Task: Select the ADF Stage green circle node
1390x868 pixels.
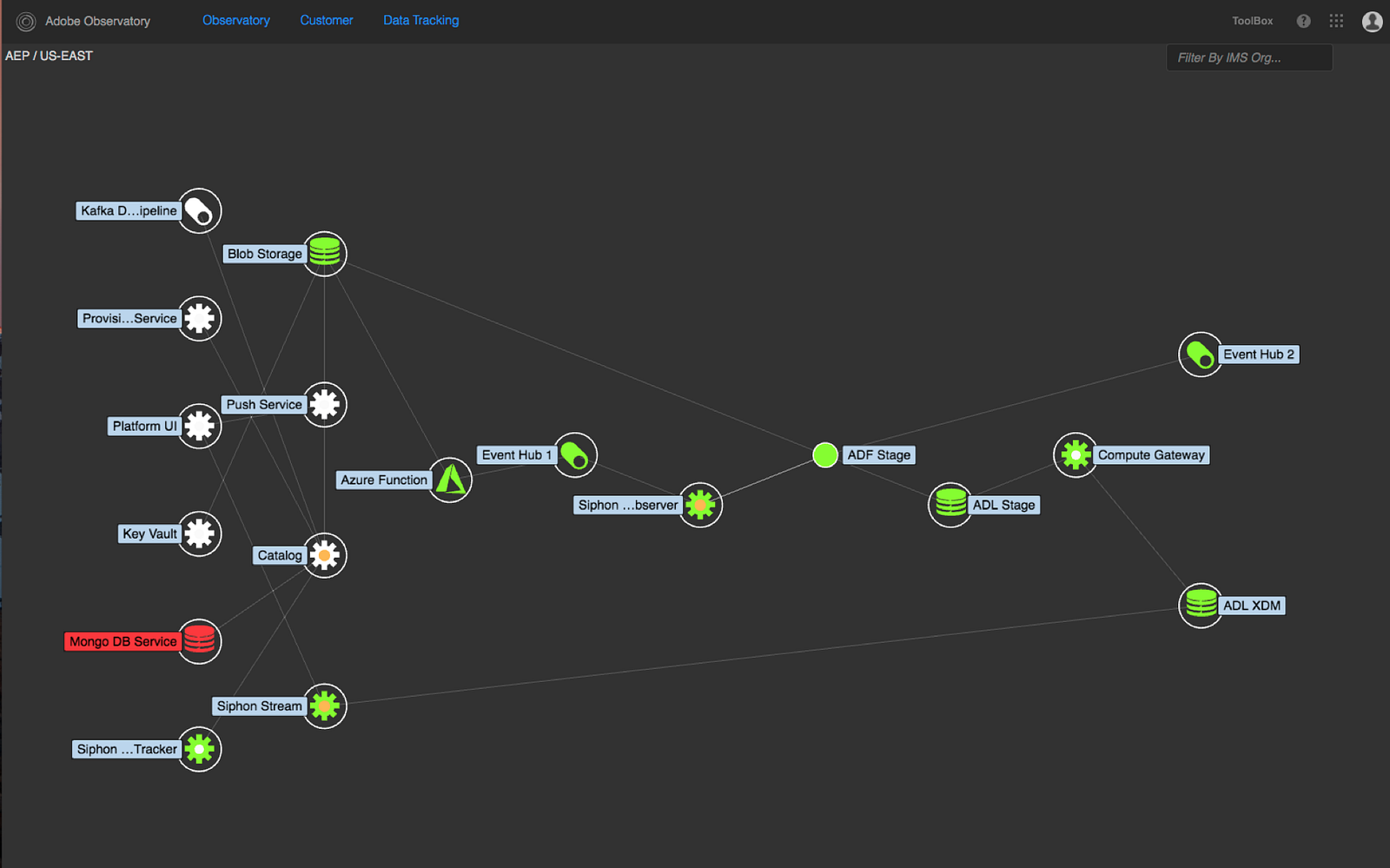Action: (825, 454)
